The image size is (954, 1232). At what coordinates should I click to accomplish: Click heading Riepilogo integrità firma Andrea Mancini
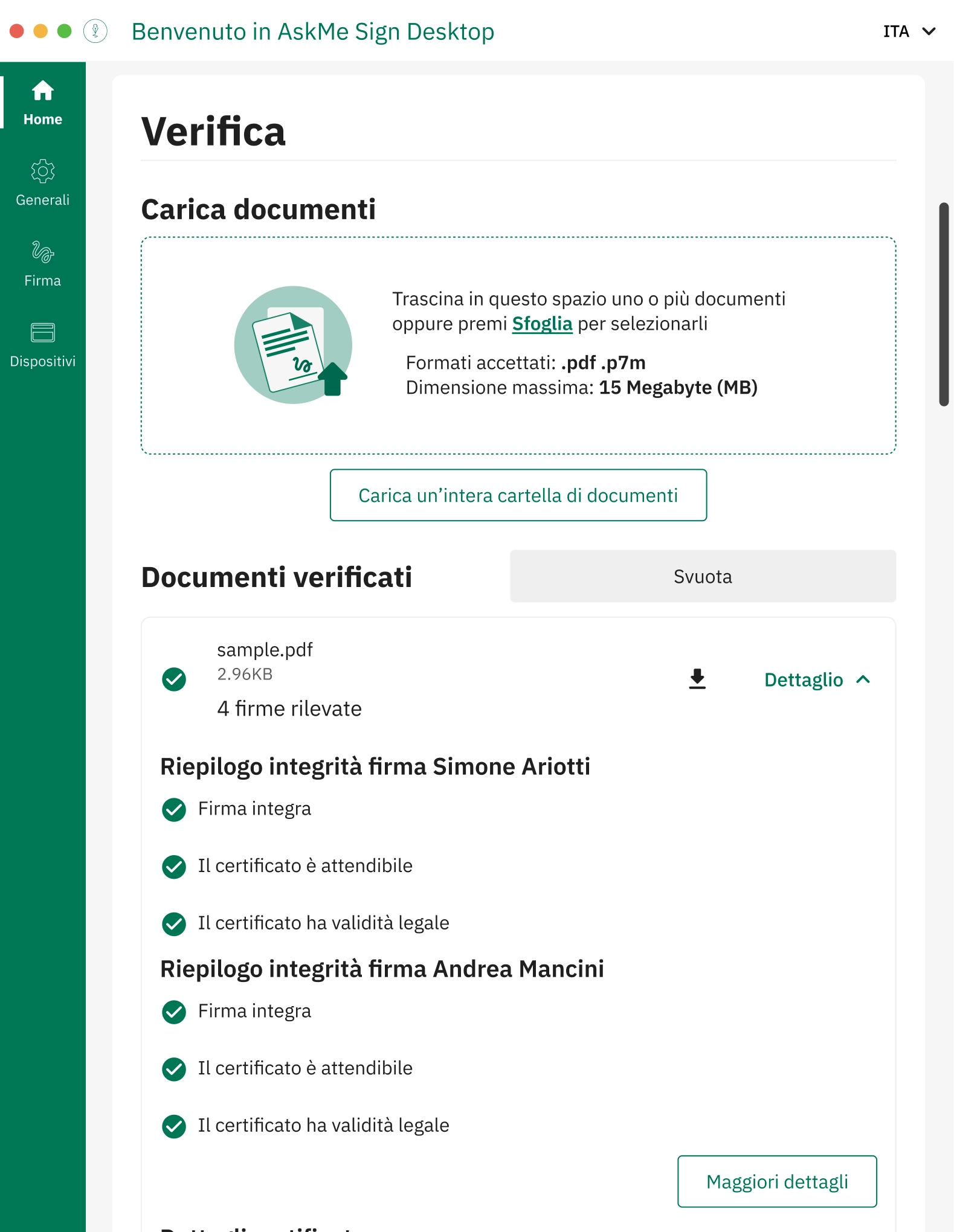click(382, 969)
